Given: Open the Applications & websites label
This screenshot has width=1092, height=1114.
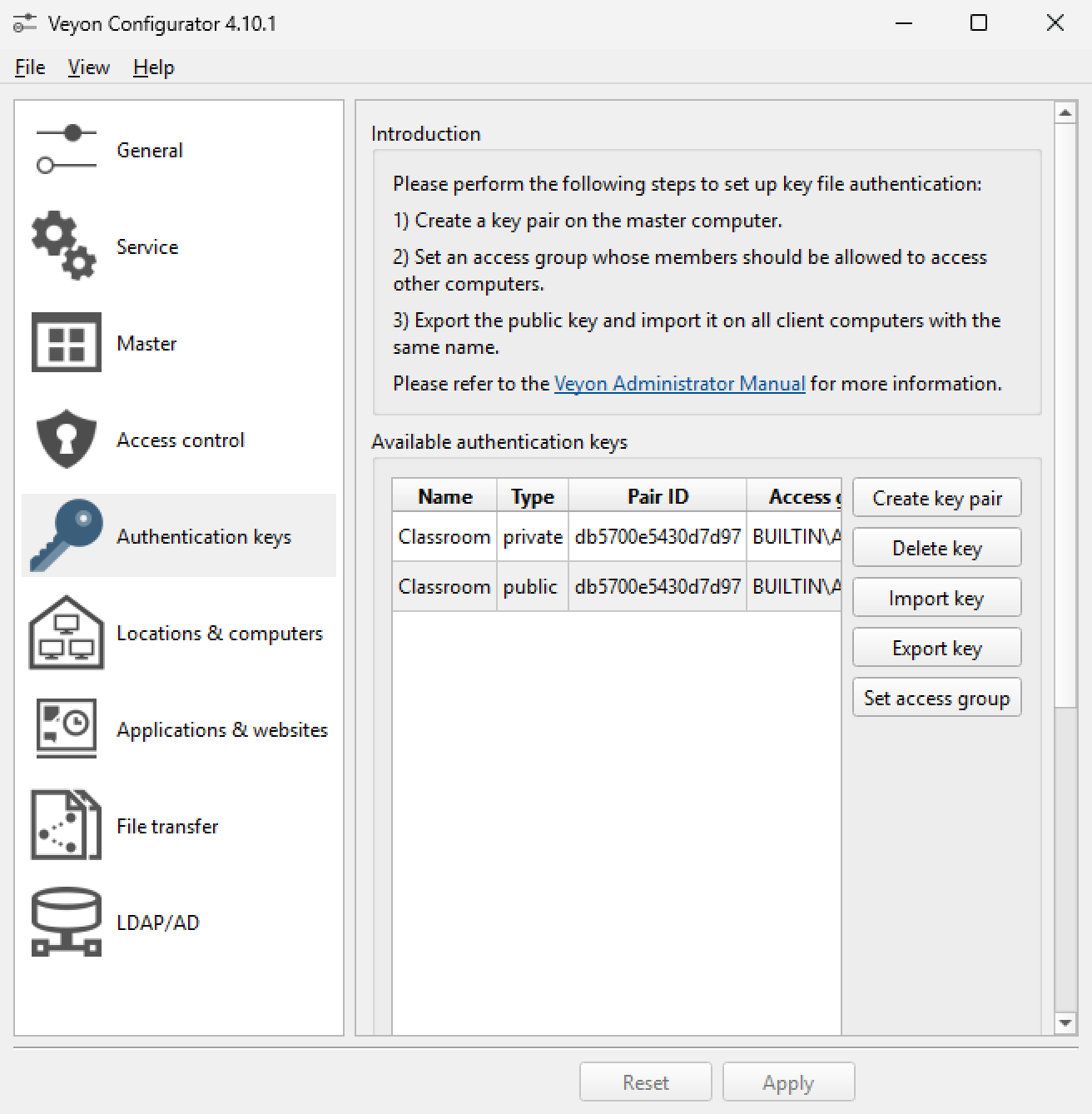Looking at the screenshot, I should (222, 730).
